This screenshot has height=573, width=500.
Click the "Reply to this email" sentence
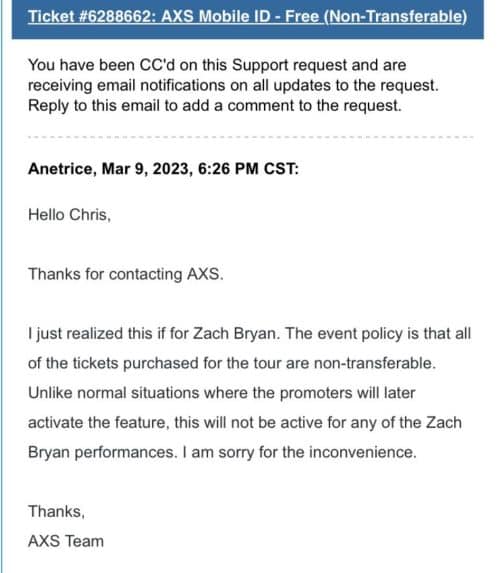click(x=215, y=106)
